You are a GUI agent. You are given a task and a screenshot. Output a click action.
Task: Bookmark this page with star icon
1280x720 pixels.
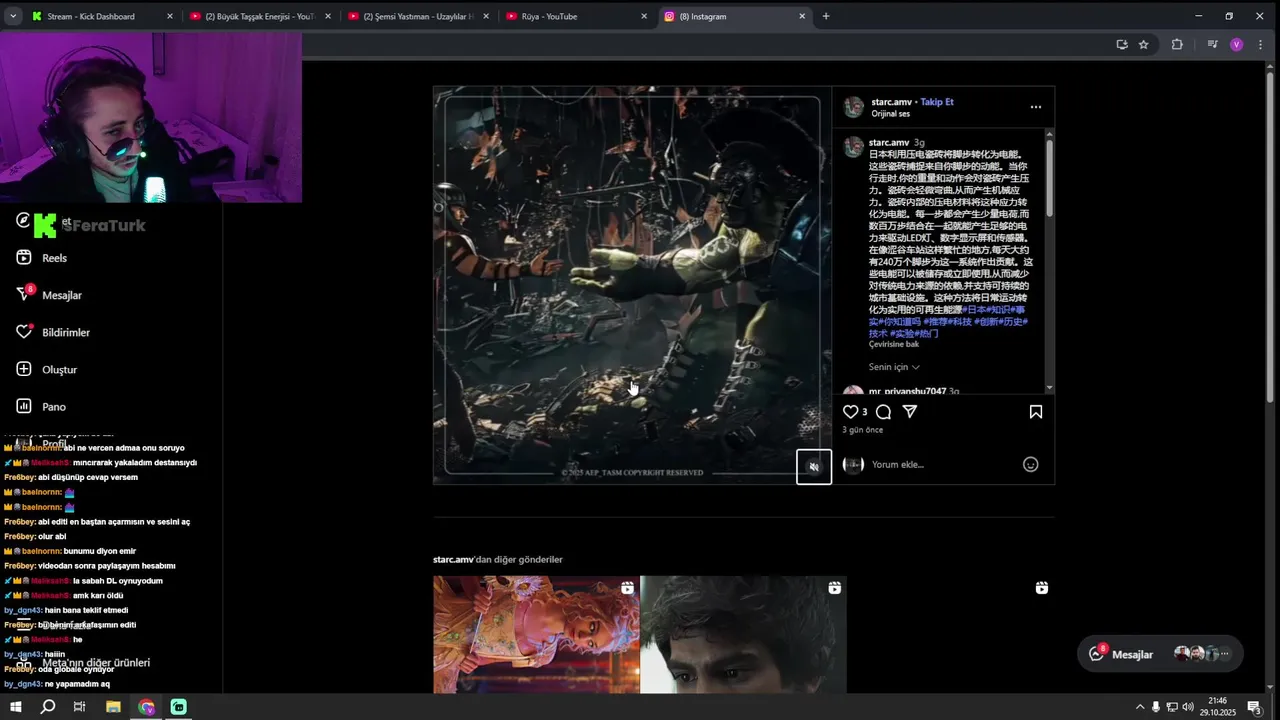pyautogui.click(x=1144, y=44)
